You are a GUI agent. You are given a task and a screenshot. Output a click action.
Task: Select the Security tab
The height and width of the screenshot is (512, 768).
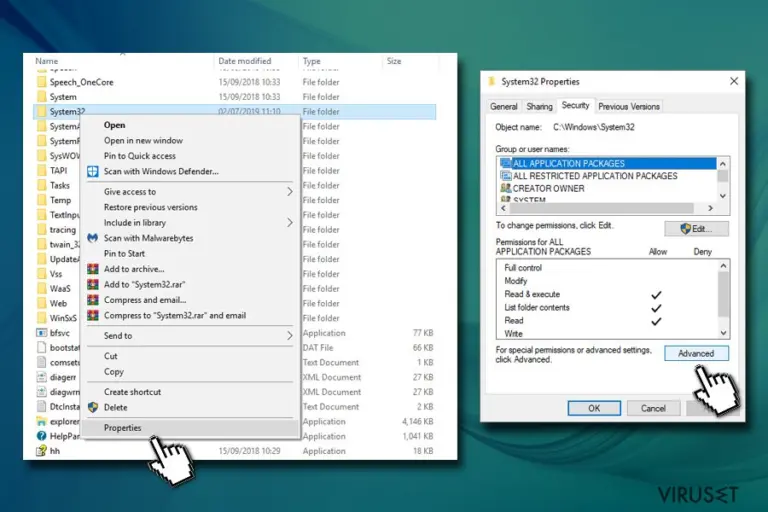(575, 105)
